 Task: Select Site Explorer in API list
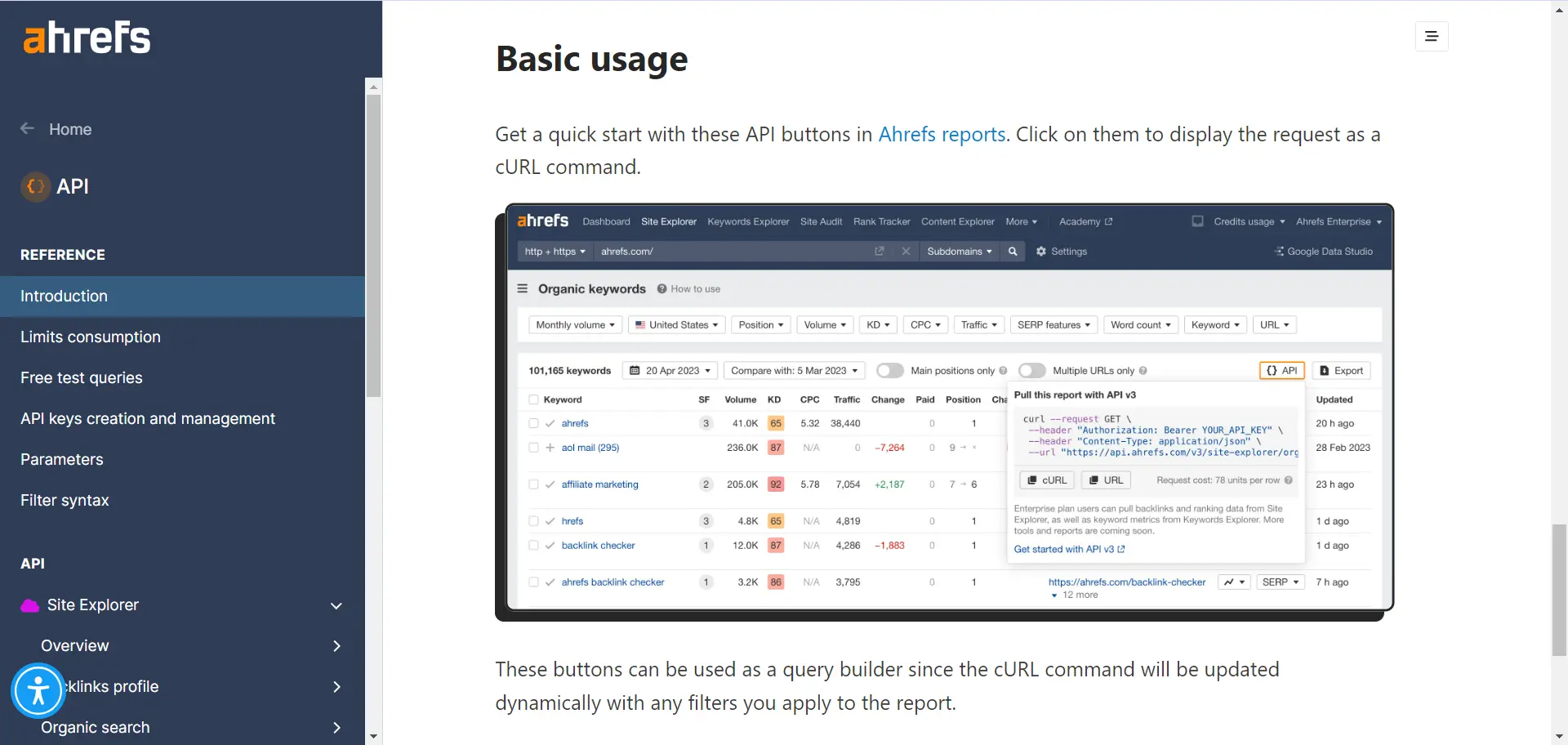[93, 604]
